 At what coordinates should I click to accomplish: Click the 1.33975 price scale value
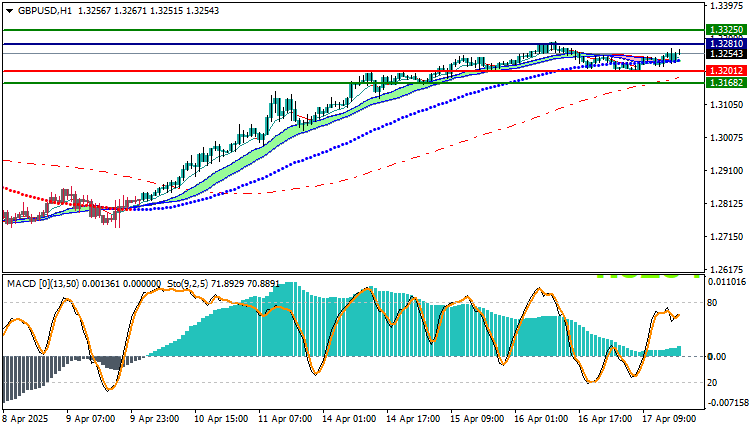click(x=727, y=6)
